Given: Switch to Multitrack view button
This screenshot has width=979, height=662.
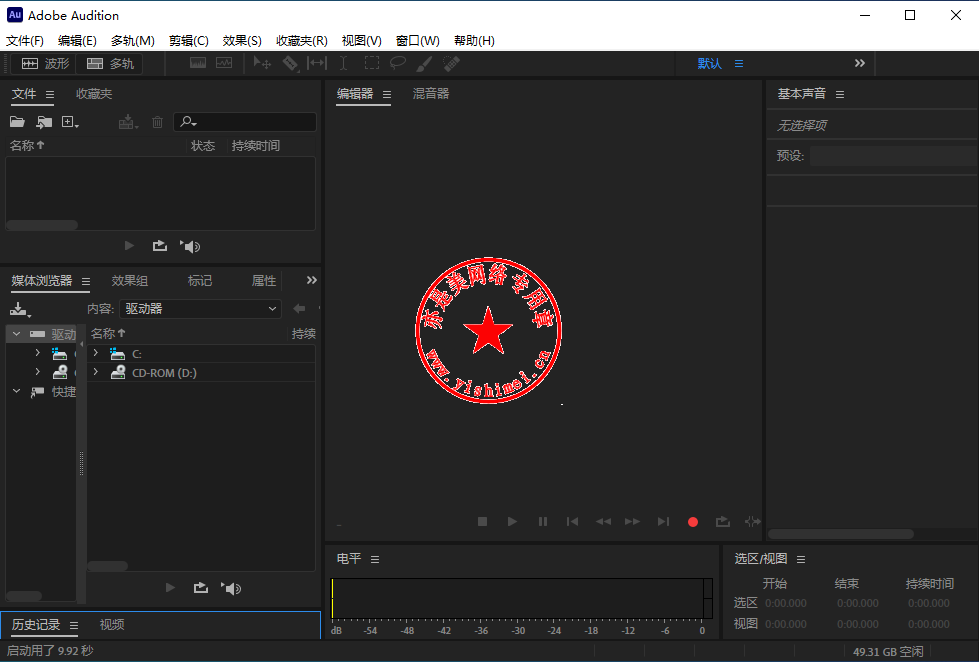Looking at the screenshot, I should [x=109, y=64].
